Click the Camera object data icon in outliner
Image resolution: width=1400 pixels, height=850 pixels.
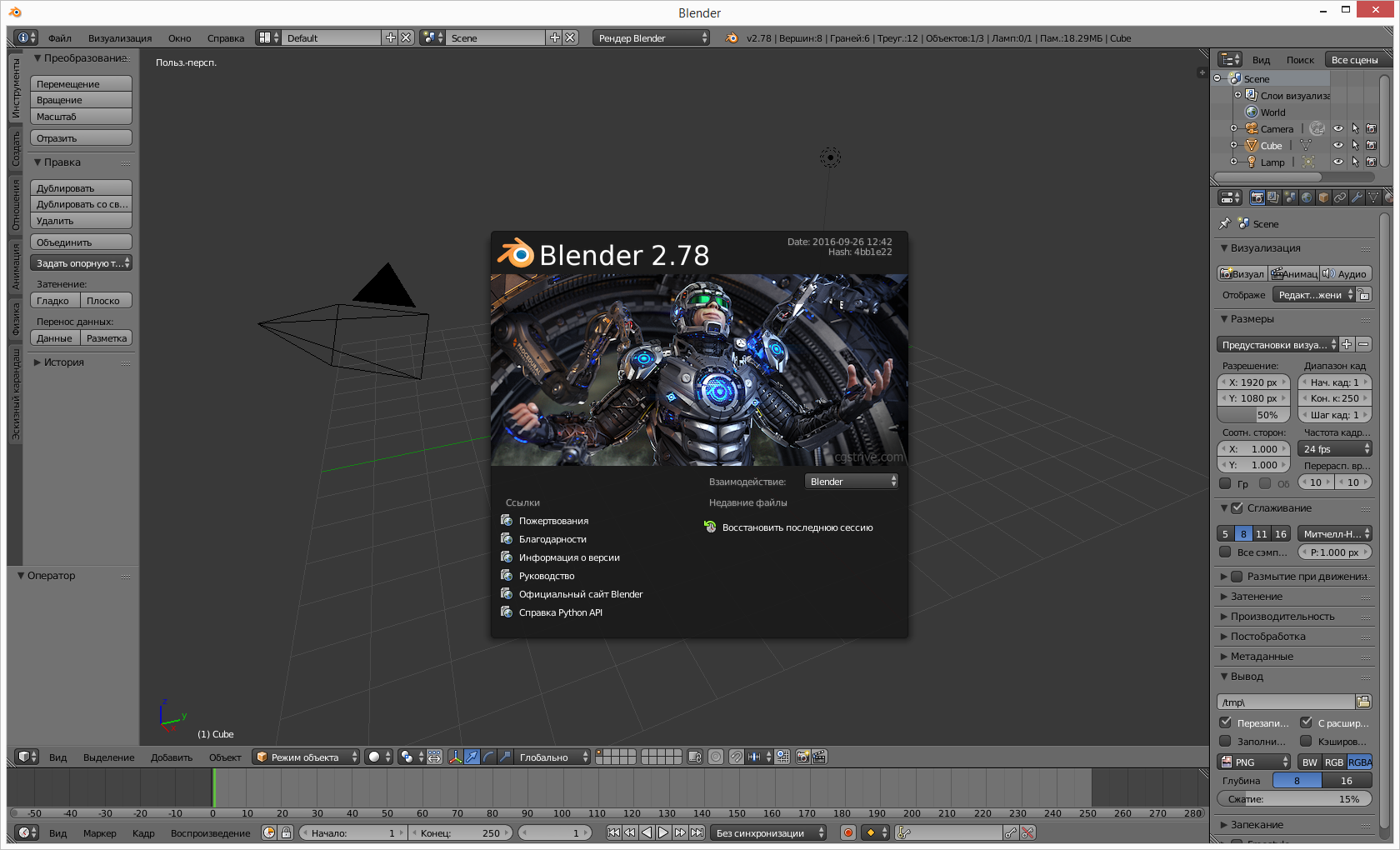[x=1317, y=128]
